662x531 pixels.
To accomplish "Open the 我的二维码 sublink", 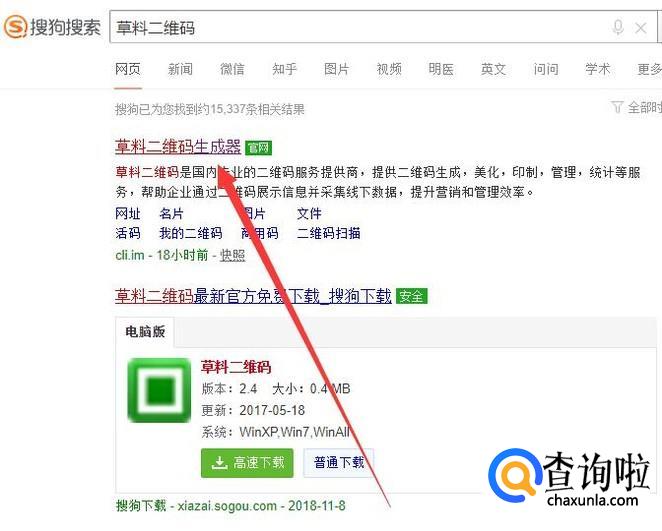I will pyautogui.click(x=190, y=233).
